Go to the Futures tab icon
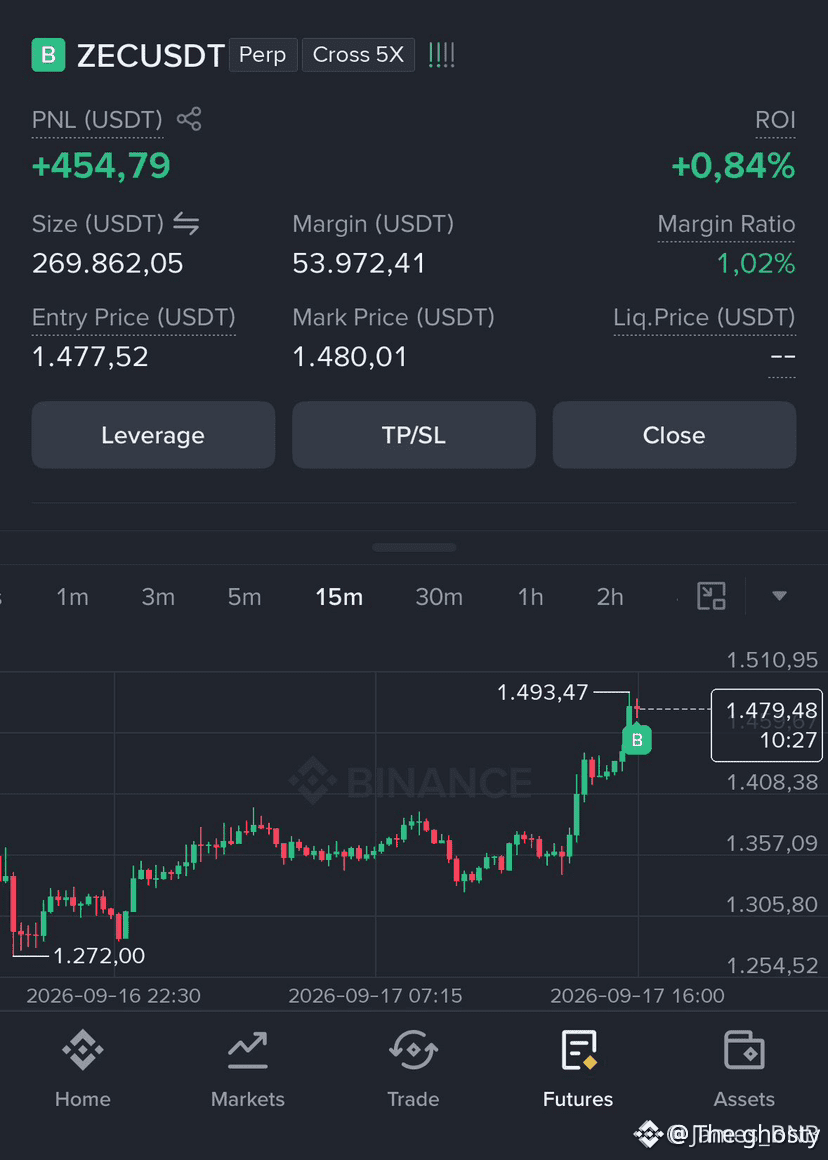Viewport: 828px width, 1160px height. [x=578, y=1051]
